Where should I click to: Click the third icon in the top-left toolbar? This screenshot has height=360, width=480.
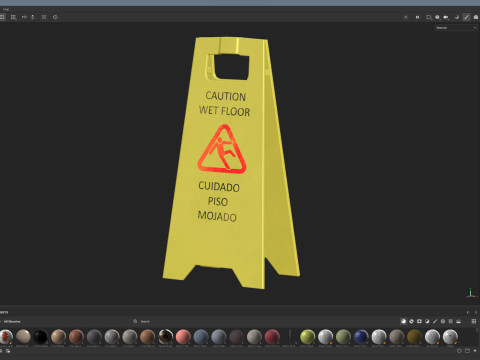click(24, 17)
